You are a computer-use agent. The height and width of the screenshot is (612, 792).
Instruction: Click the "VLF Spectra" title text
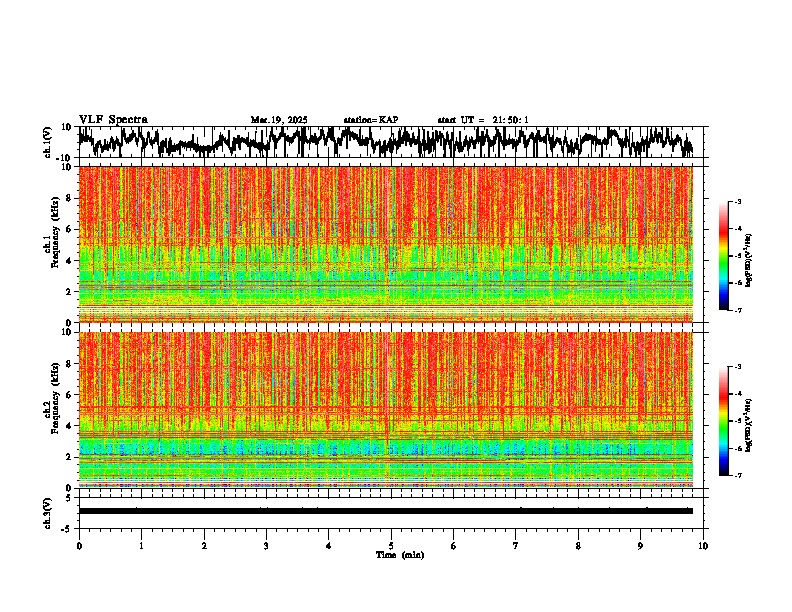click(x=113, y=120)
